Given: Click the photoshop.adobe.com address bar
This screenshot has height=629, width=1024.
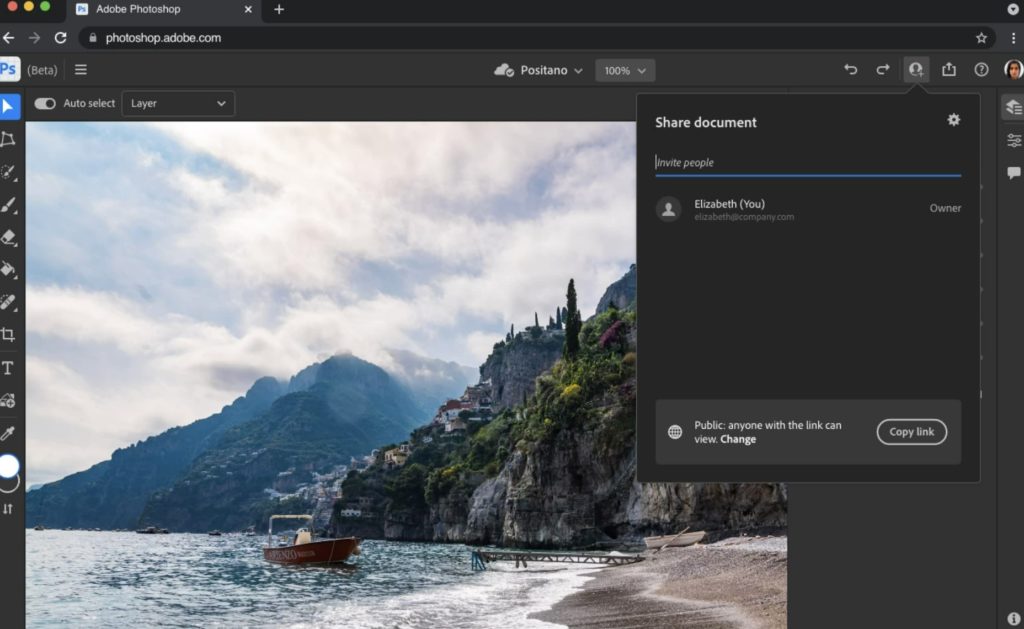Looking at the screenshot, I should pos(537,38).
